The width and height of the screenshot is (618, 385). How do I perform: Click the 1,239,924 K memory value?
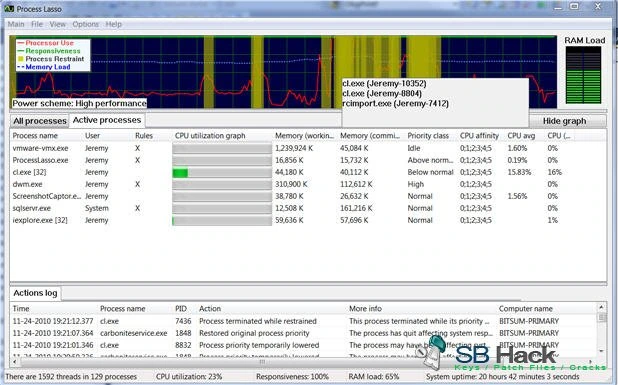coord(294,149)
